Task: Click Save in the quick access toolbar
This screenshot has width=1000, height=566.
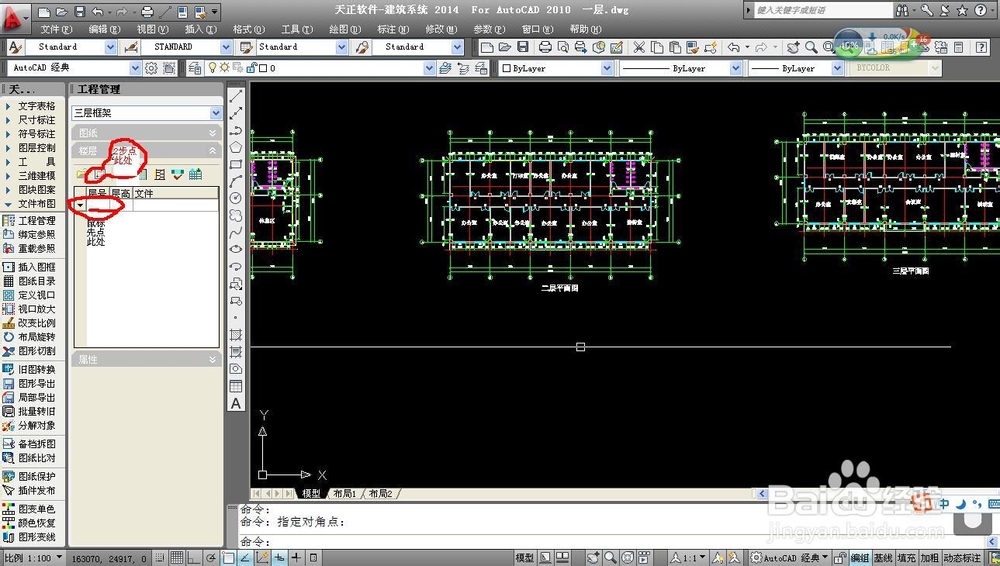Action: (79, 11)
